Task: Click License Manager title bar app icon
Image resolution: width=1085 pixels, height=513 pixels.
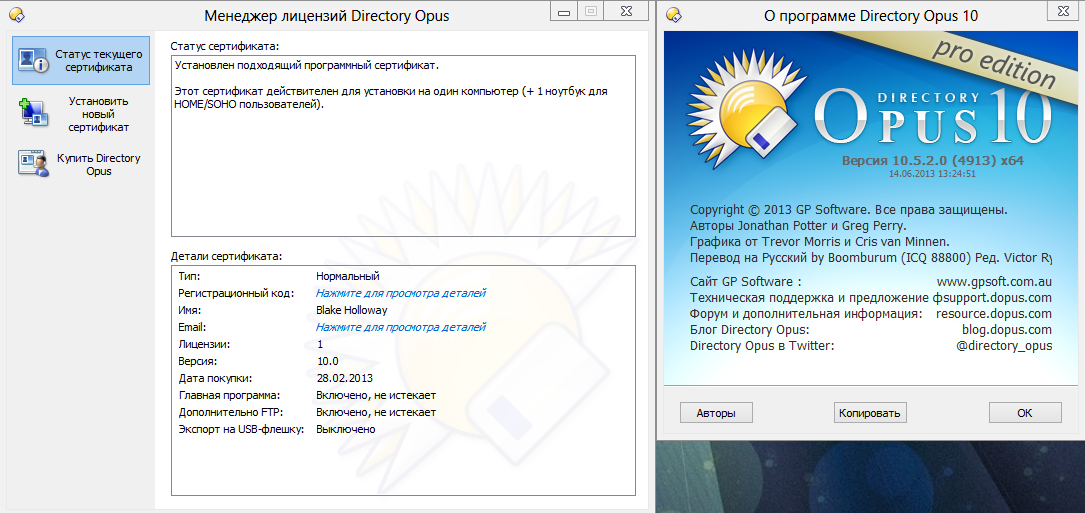Action: click(x=17, y=15)
